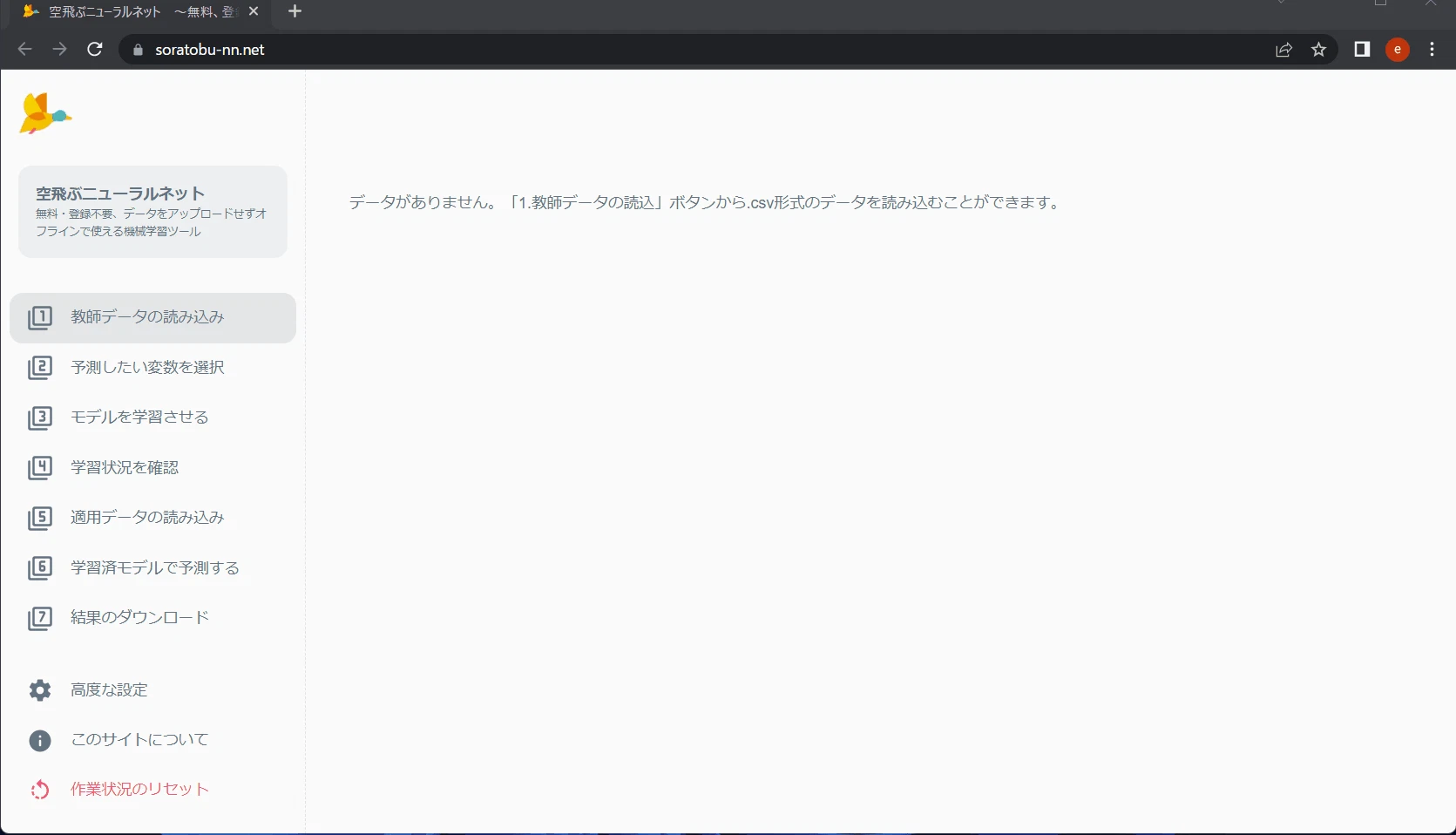Open a new browser tab

tap(295, 11)
